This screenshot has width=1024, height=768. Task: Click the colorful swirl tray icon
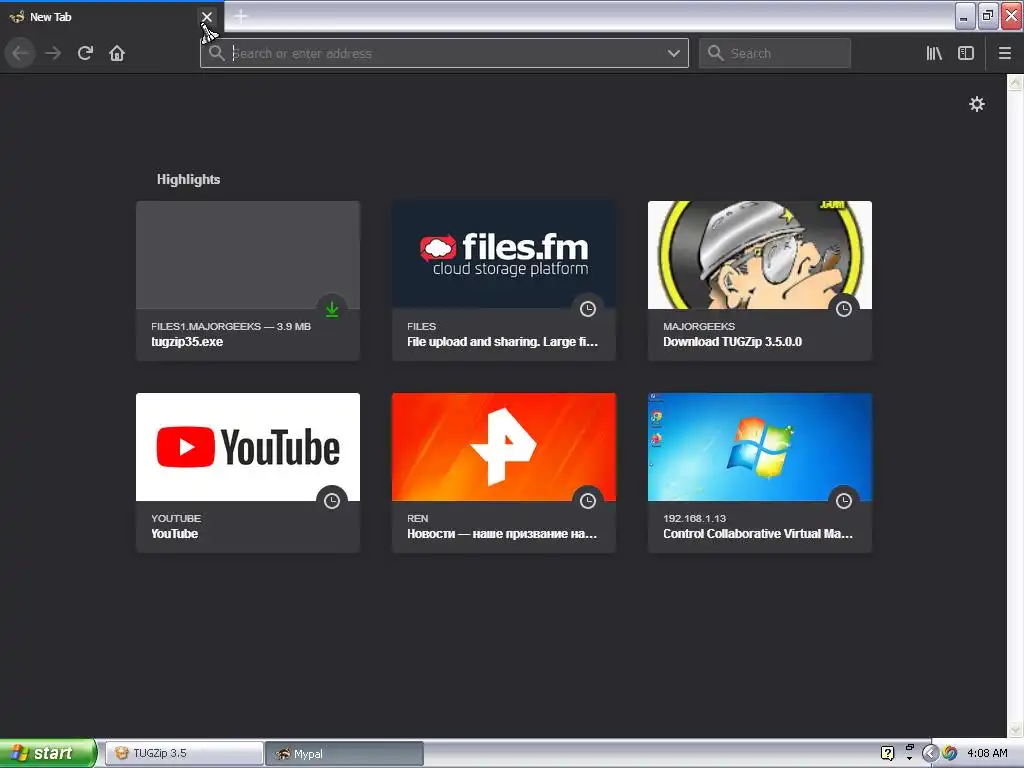[x=950, y=753]
